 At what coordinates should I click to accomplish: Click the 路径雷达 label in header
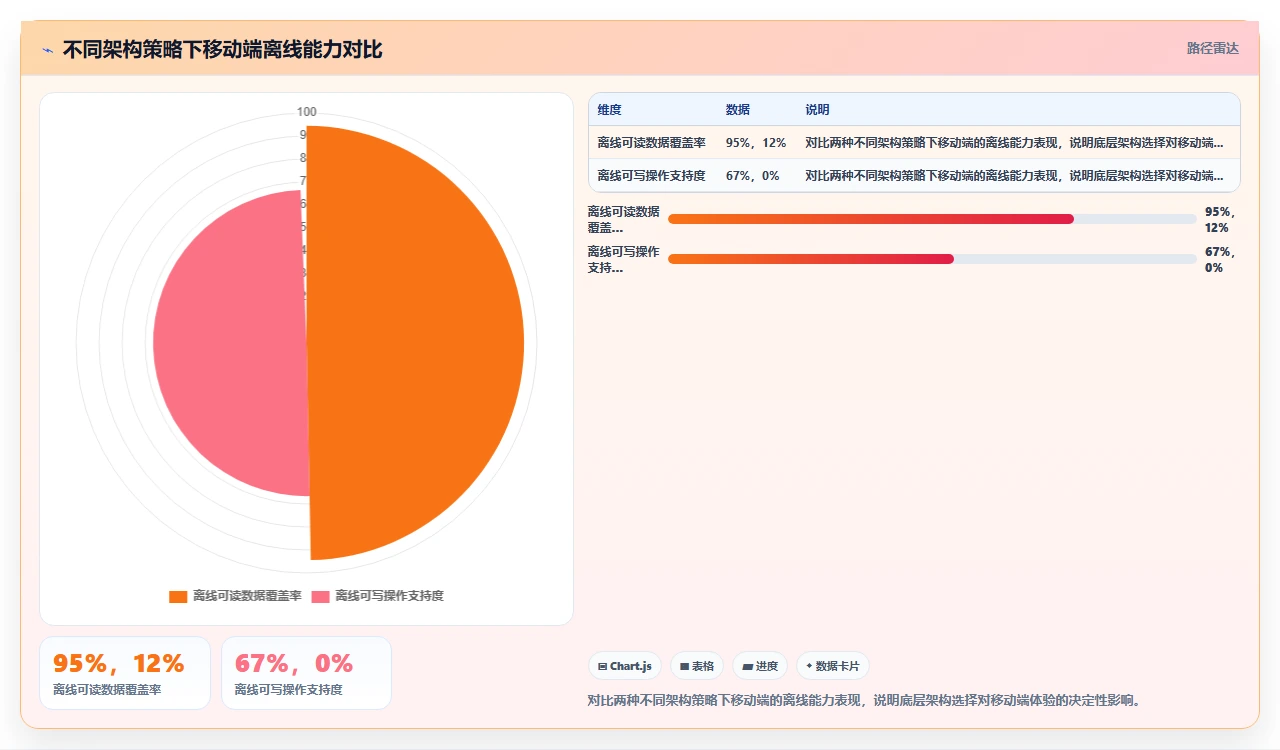click(1212, 48)
